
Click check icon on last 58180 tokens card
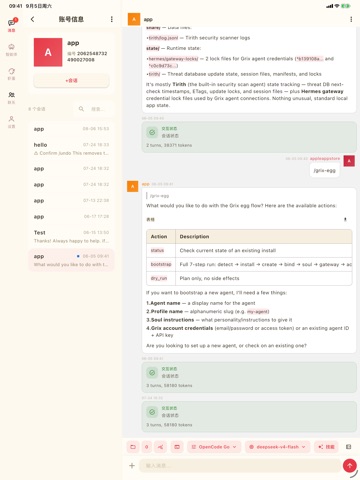(x=152, y=412)
